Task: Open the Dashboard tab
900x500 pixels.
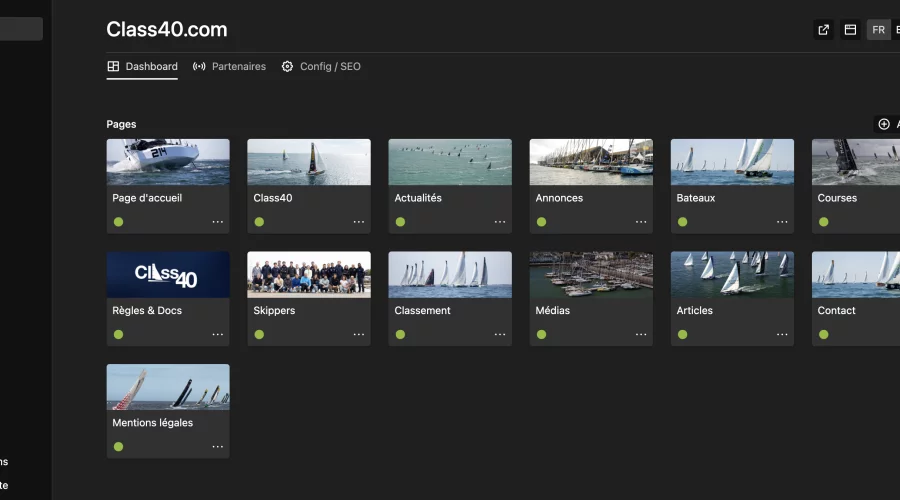Action: [142, 67]
